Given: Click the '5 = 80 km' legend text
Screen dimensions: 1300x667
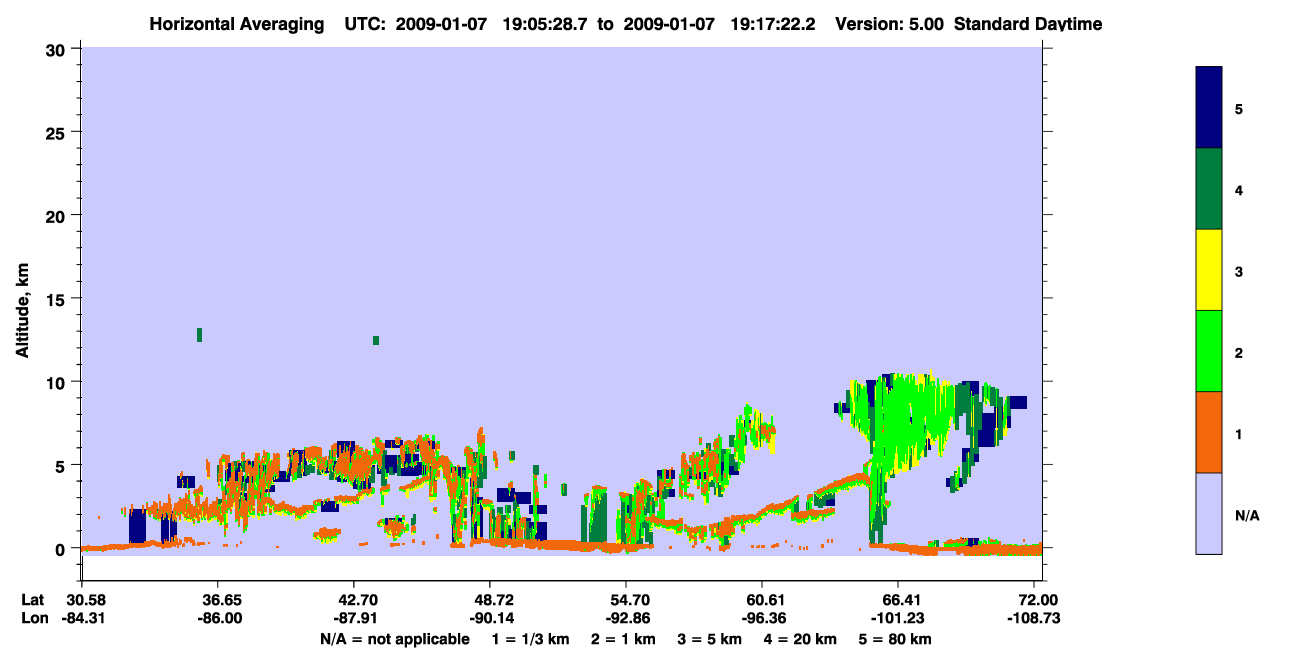Looking at the screenshot, I should point(894,639).
